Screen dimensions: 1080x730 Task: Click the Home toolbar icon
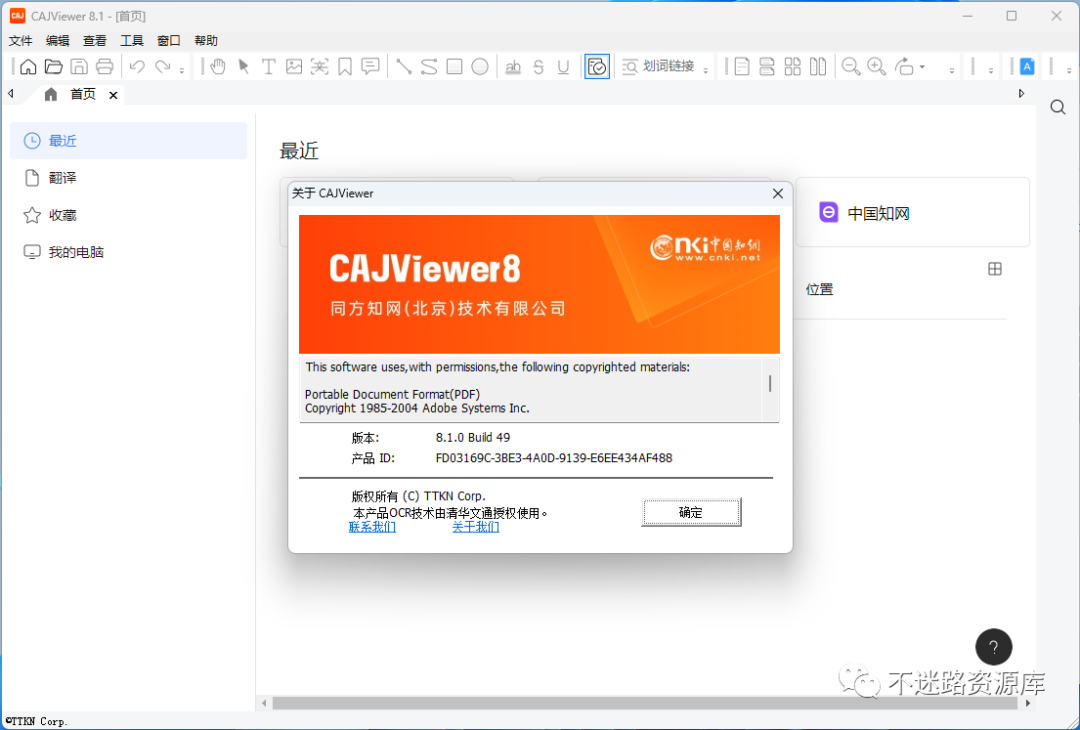pos(28,67)
